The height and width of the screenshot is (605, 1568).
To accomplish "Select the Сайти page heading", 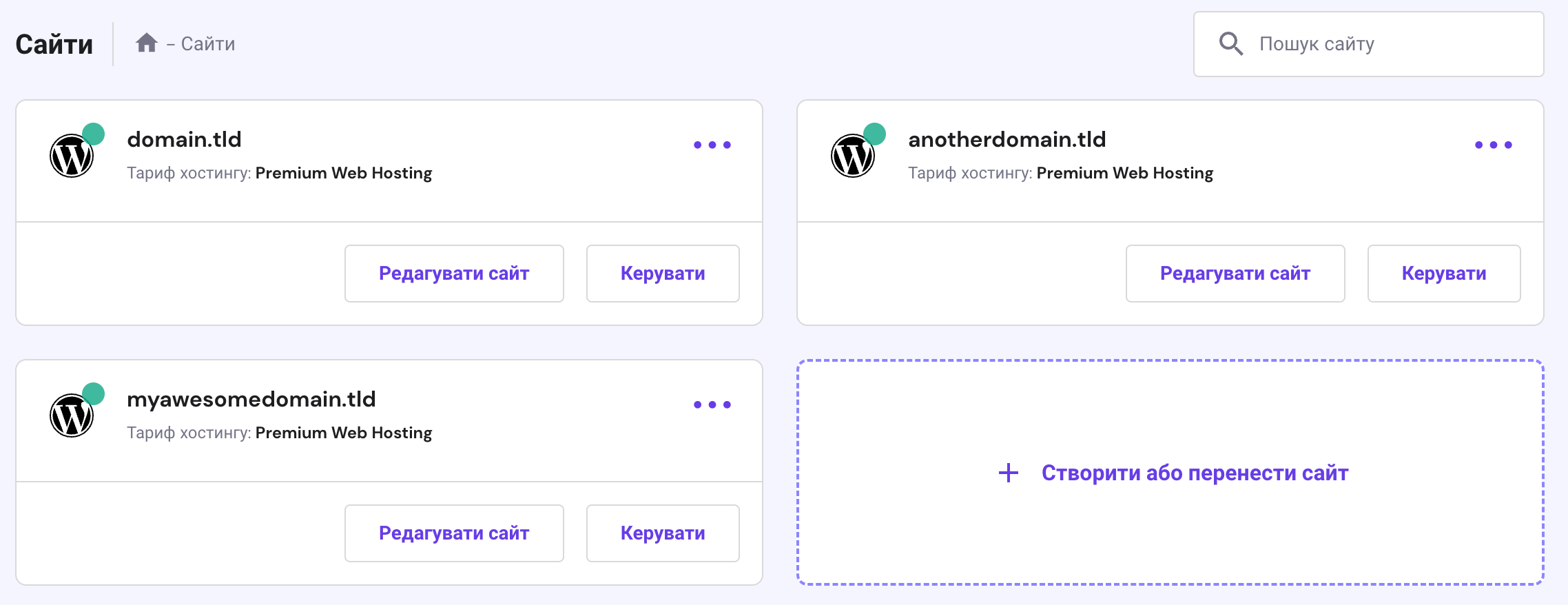I will (x=54, y=43).
